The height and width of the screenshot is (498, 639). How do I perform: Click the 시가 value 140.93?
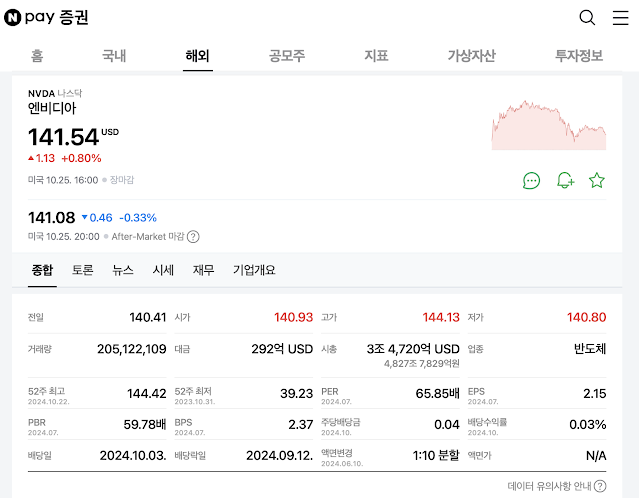(293, 317)
